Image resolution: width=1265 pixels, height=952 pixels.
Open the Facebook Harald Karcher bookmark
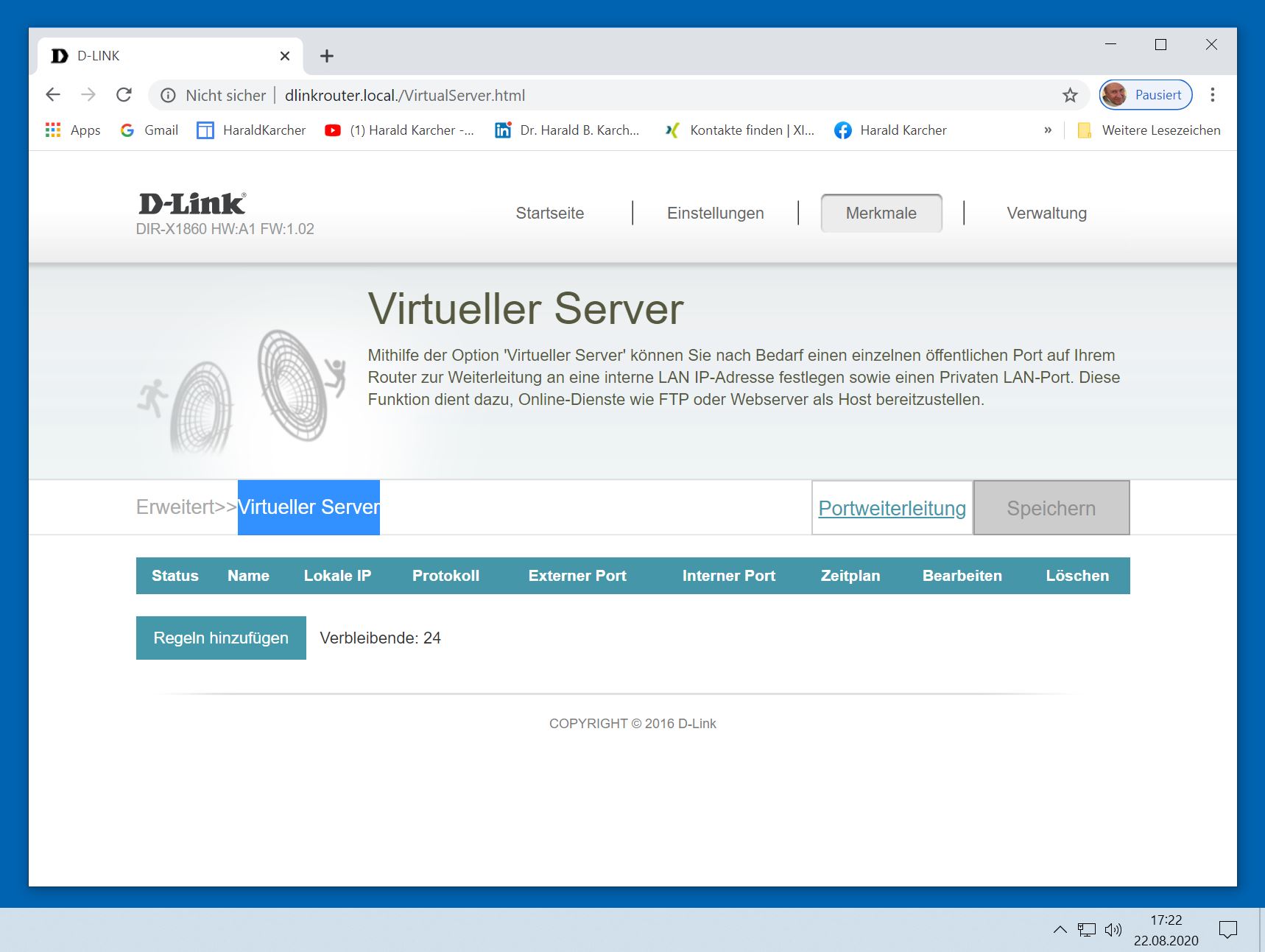pyautogui.click(x=890, y=130)
